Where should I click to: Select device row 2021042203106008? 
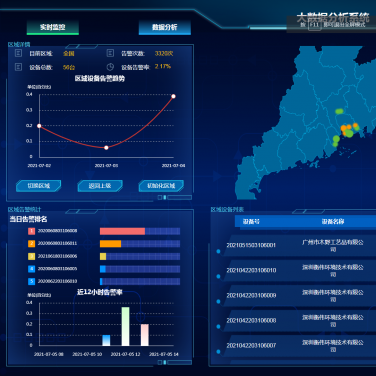click(300, 320)
